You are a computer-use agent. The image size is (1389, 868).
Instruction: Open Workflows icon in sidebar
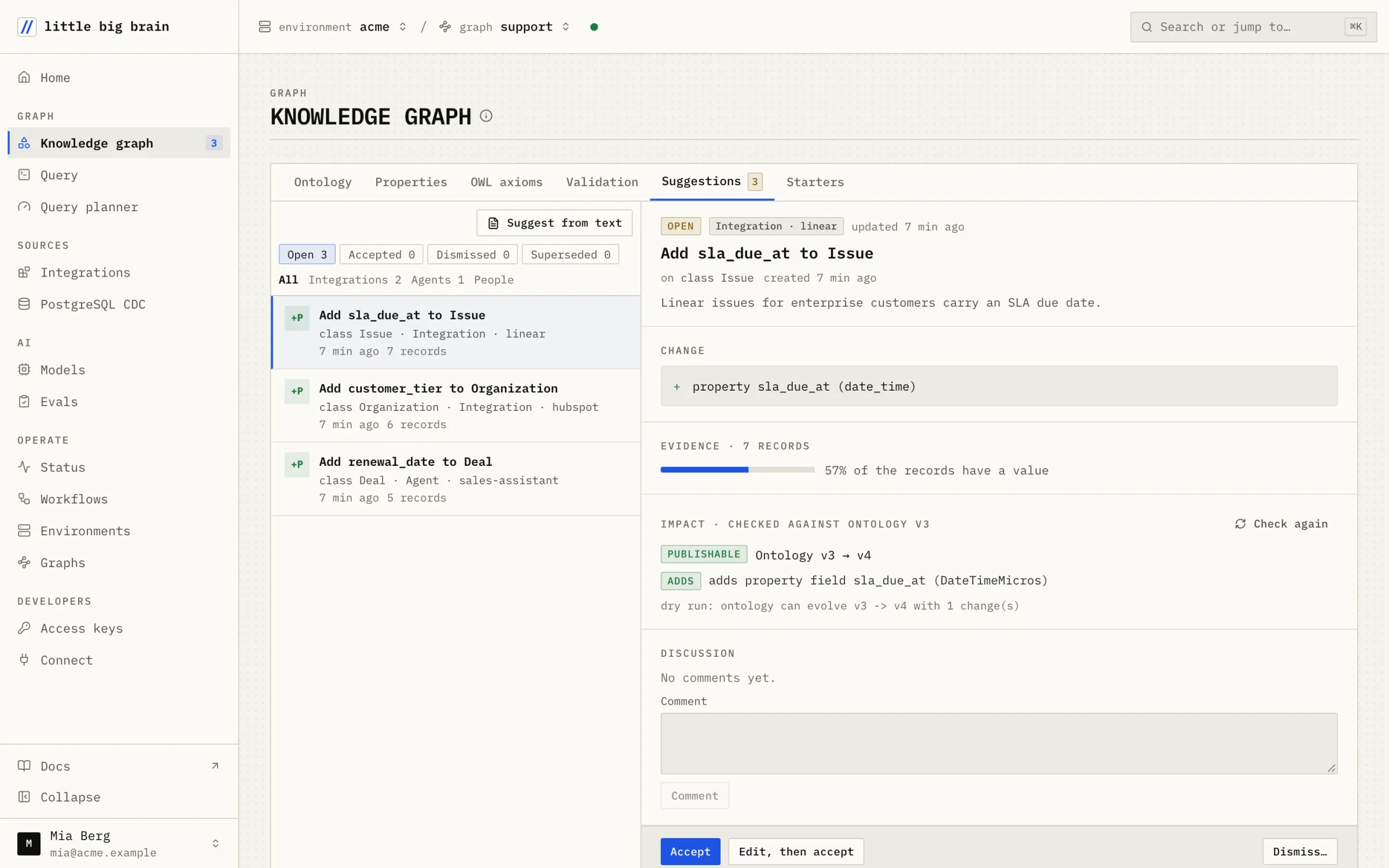[x=24, y=498]
